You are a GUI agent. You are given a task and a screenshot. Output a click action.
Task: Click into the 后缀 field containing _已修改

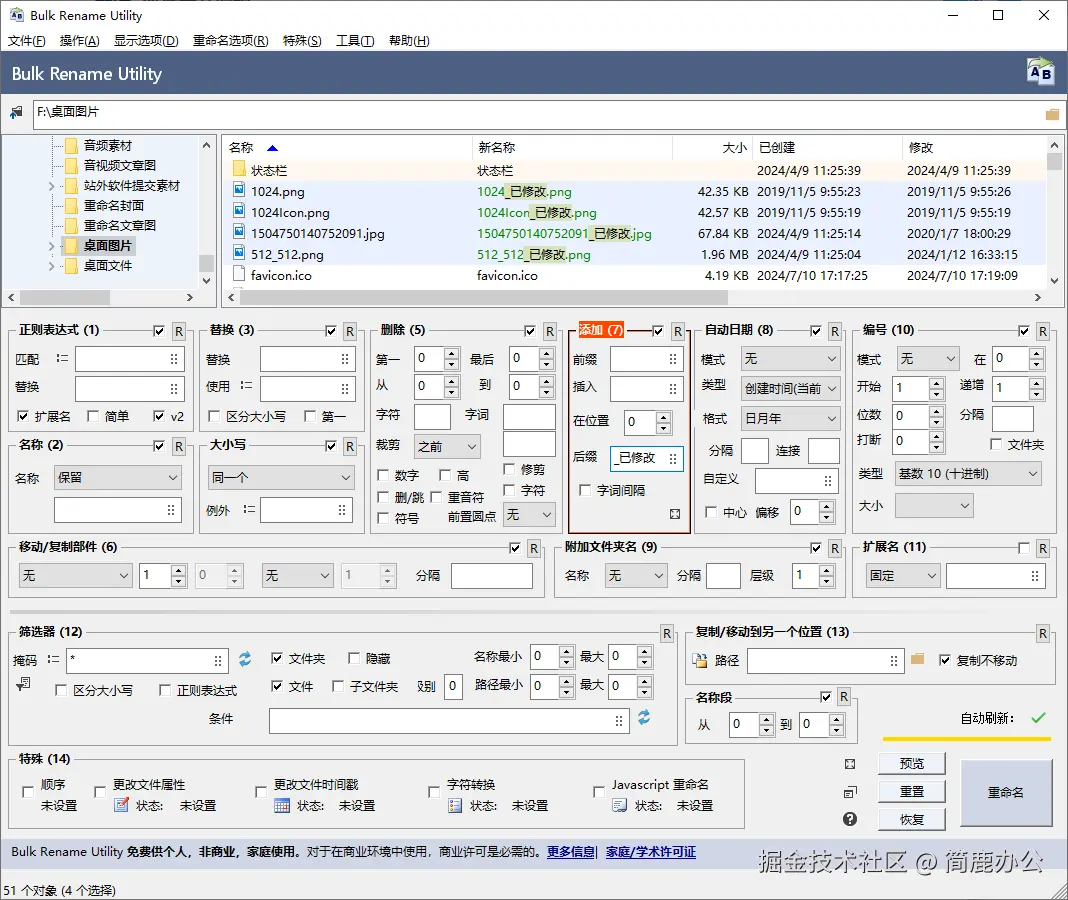pos(646,458)
